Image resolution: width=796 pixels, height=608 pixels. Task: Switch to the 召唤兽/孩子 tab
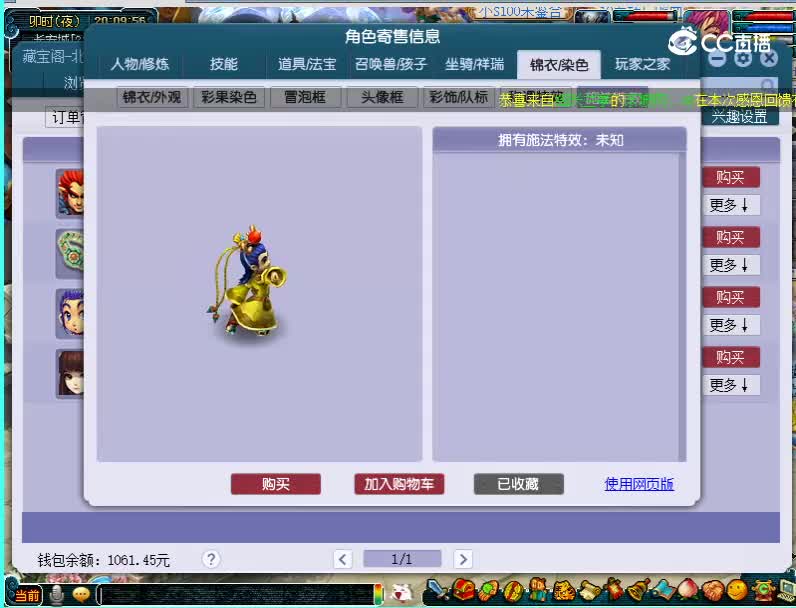(x=390, y=64)
